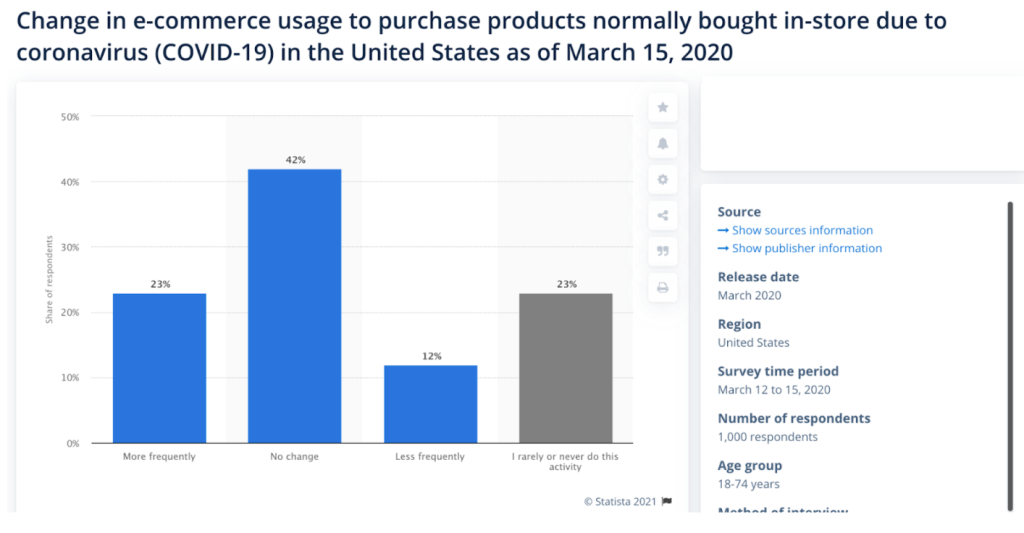The height and width of the screenshot is (533, 1024).
Task: Click the 'Less frequently' axis label
Action: tap(431, 457)
